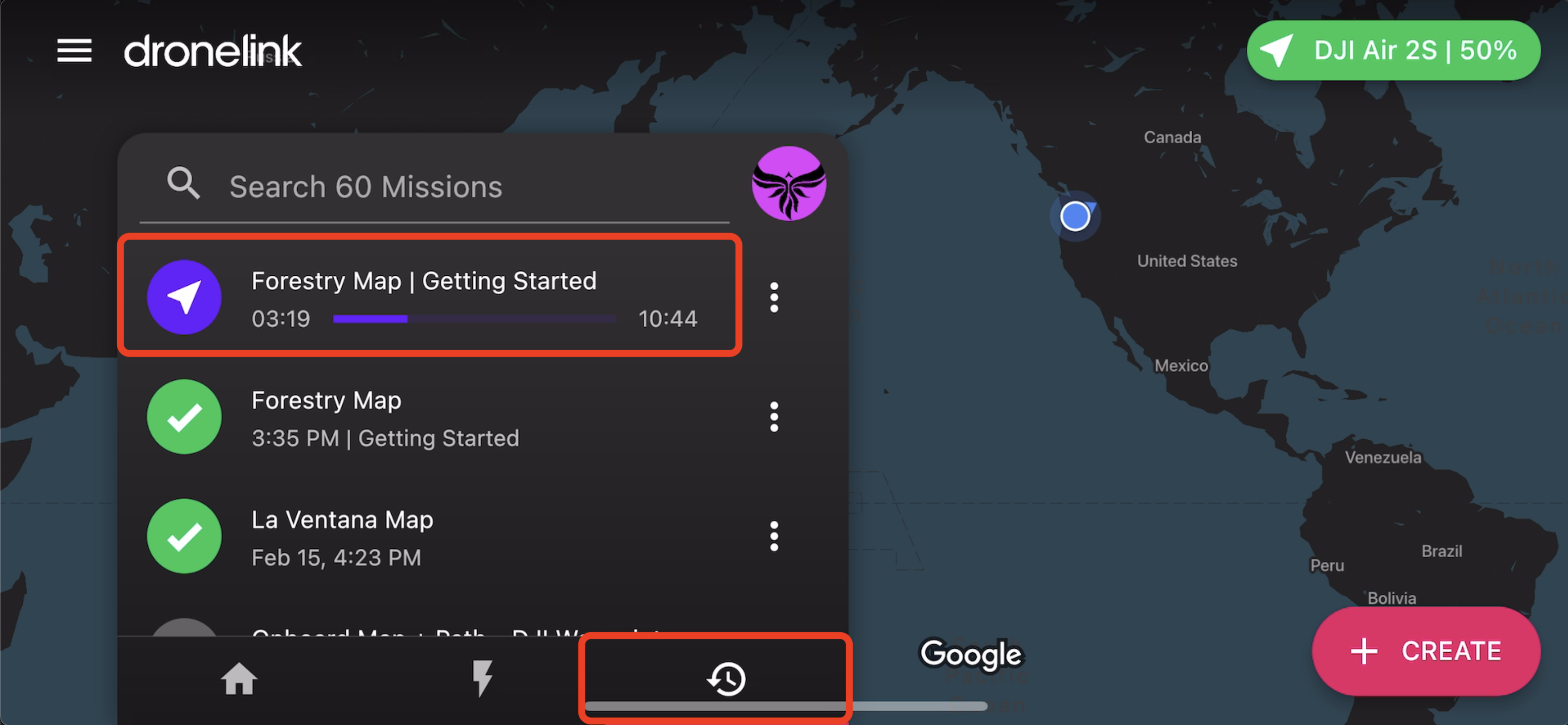Open the hamburger menu

click(74, 50)
